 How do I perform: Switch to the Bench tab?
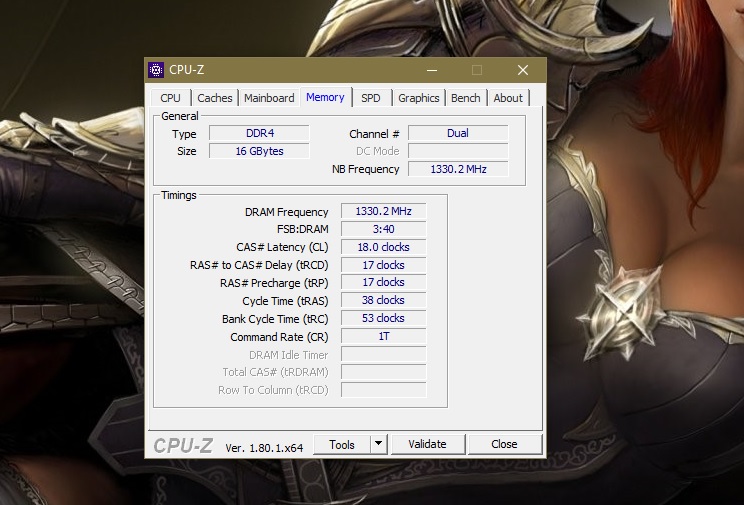465,98
